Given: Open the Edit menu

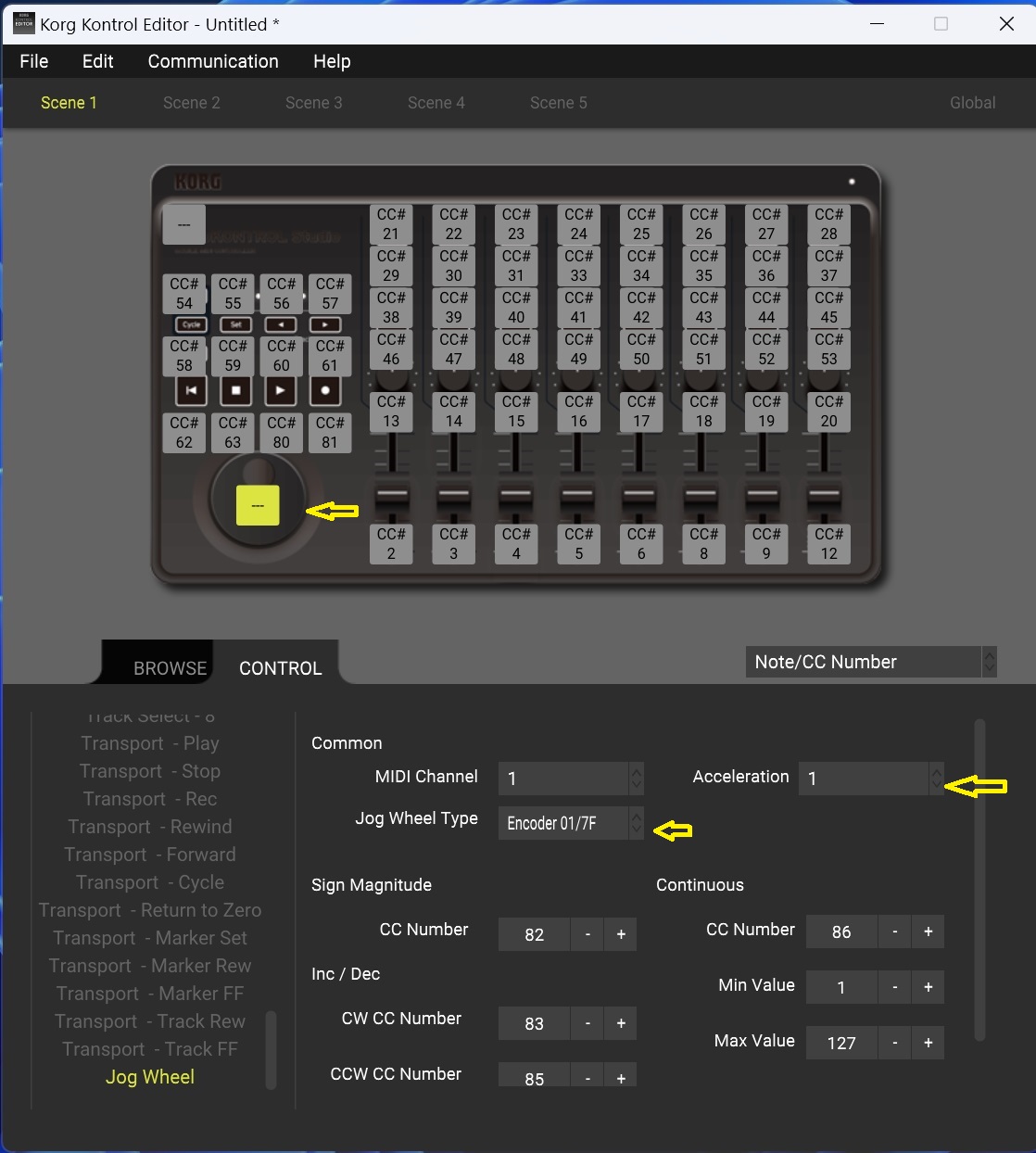Looking at the screenshot, I should pos(97,61).
